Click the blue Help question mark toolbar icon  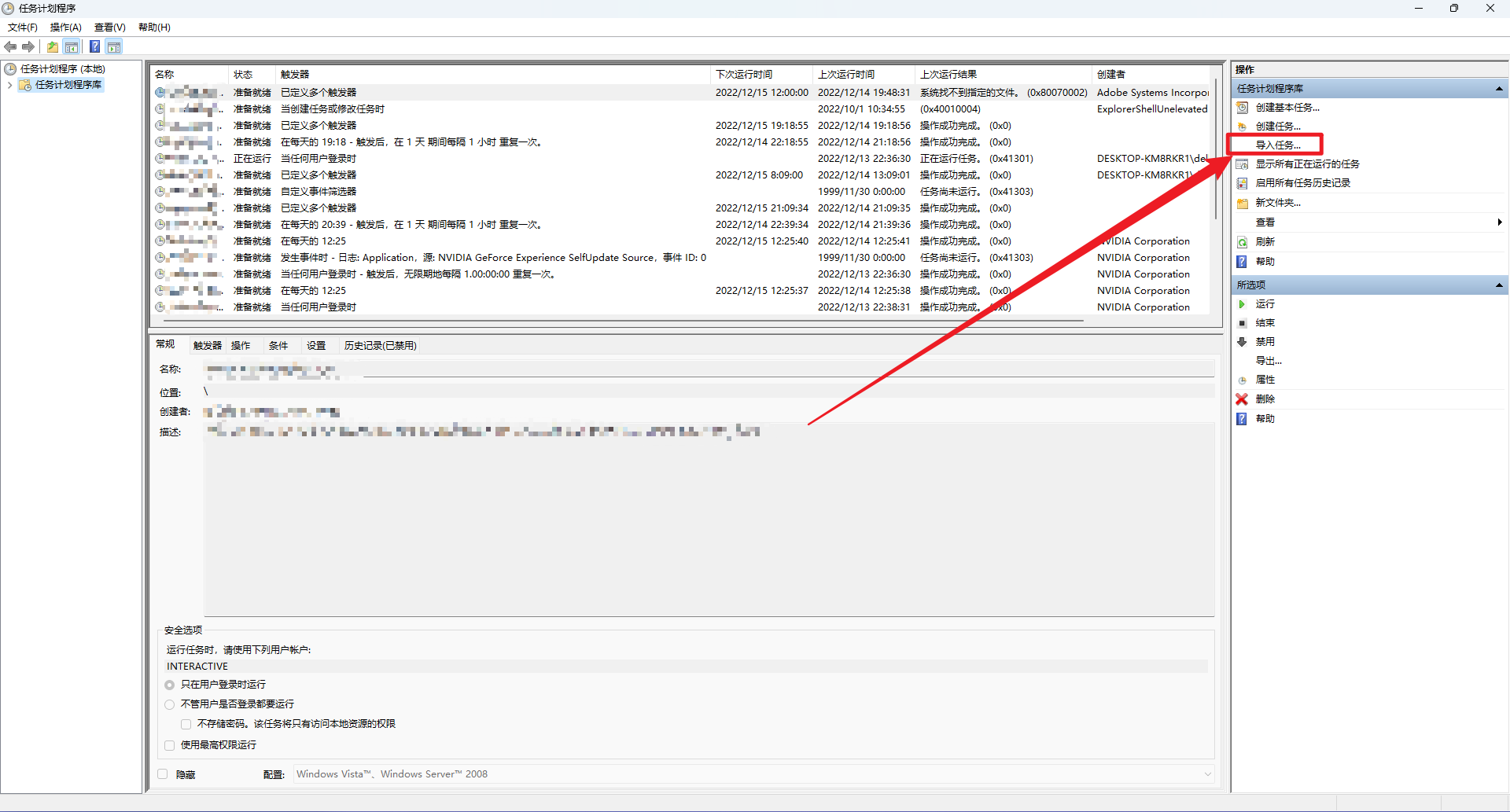tap(94, 46)
